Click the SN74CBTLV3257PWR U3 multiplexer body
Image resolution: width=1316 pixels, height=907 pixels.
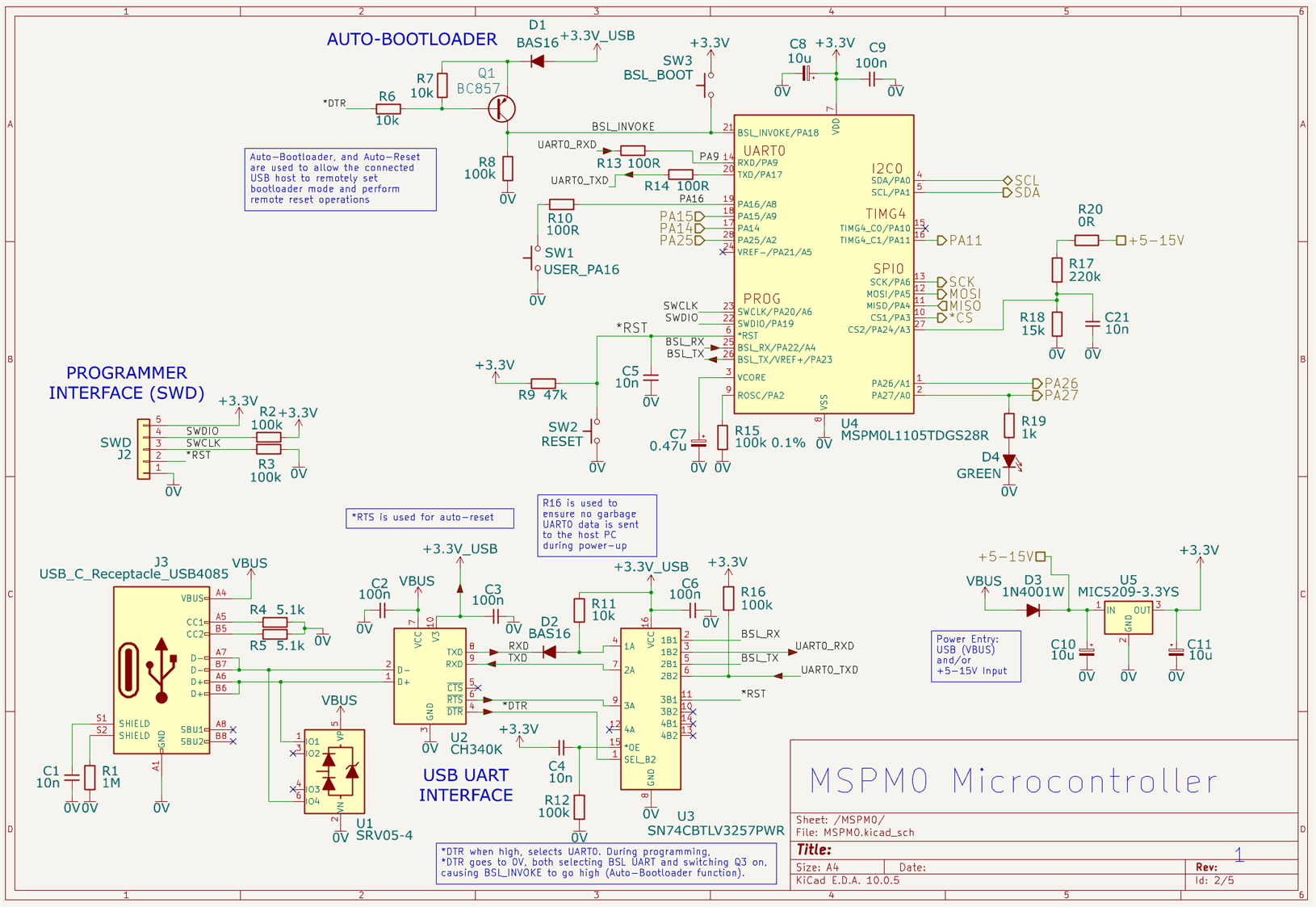651,708
